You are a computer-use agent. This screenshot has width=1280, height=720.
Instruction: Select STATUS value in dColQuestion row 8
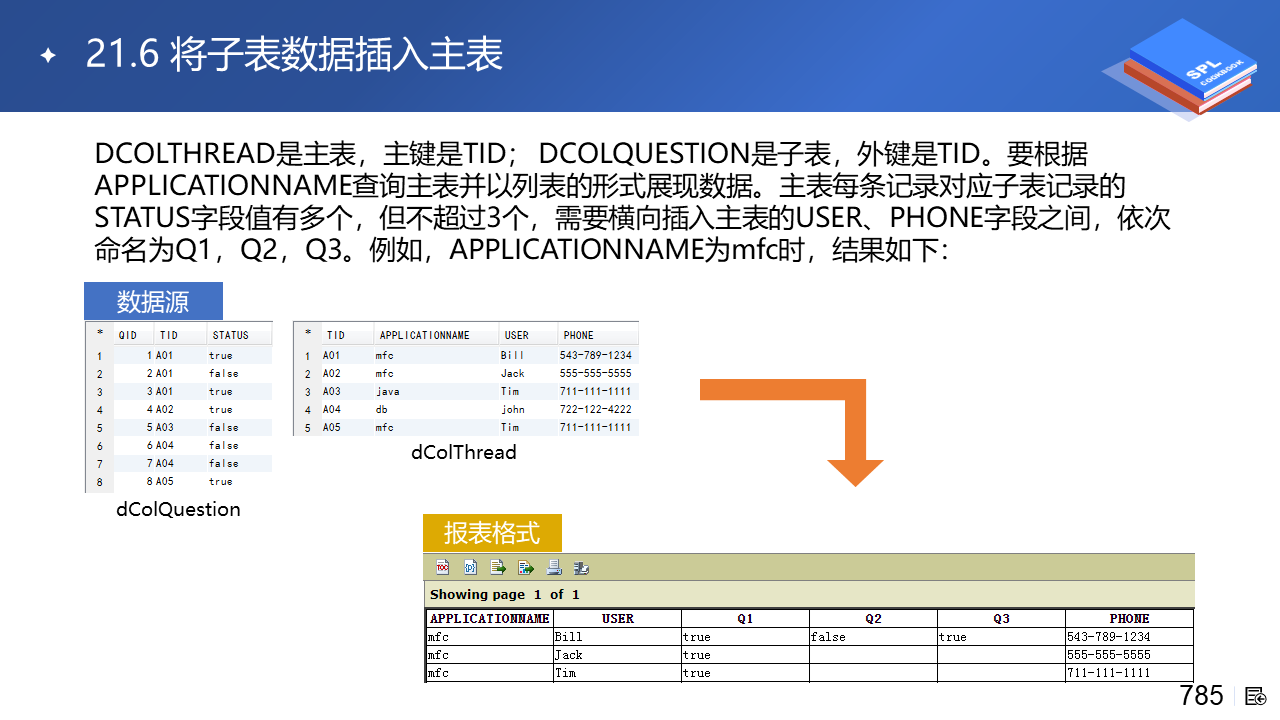pos(221,481)
